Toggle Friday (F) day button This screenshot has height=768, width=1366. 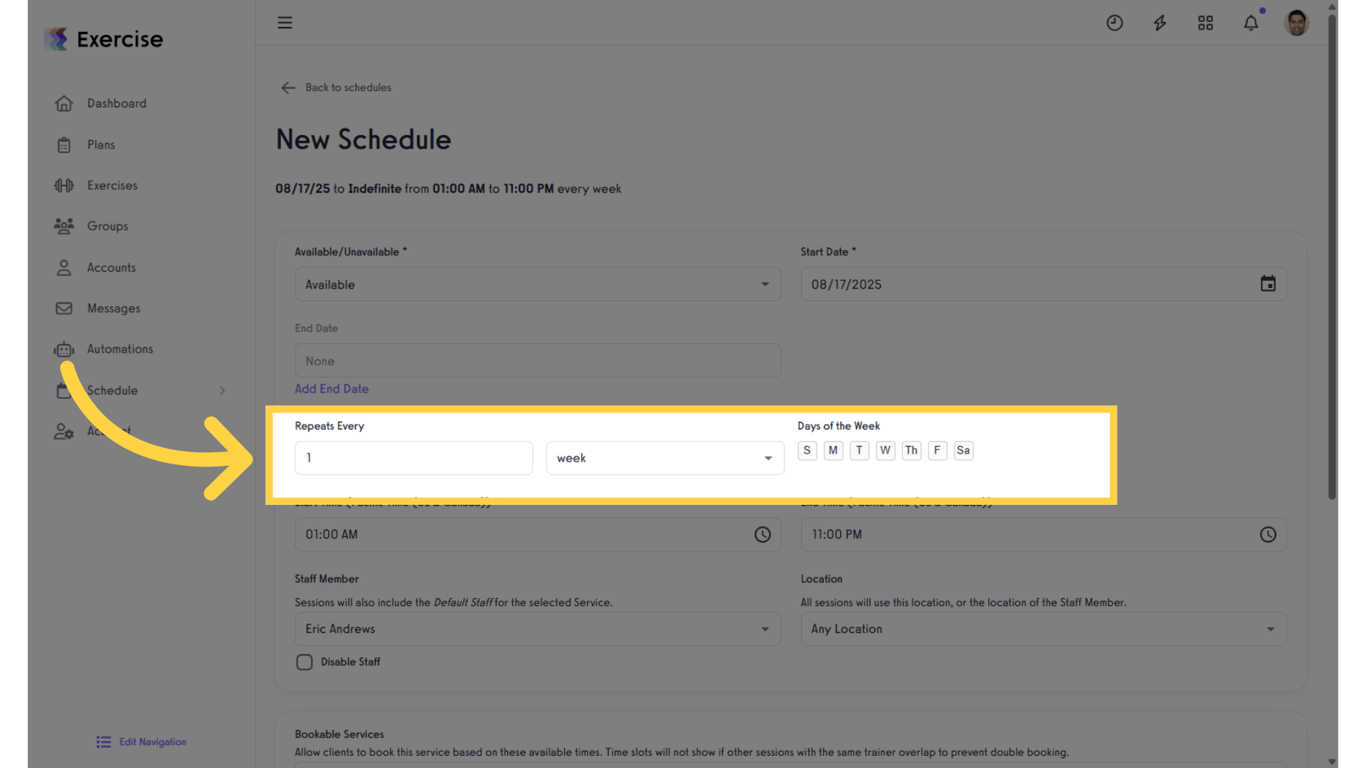click(x=937, y=450)
